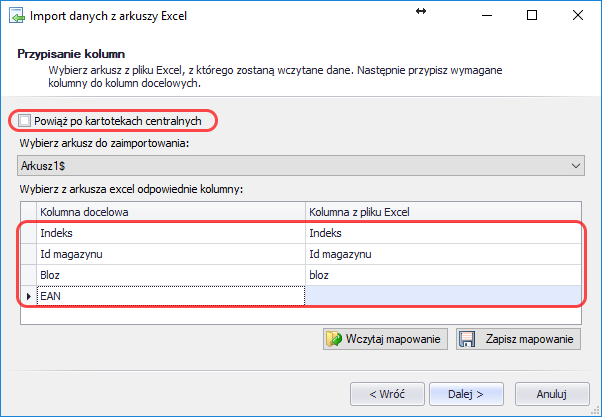Open the Arkusz1$ sheet dropdown
The height and width of the screenshot is (417, 602).
coord(300,163)
